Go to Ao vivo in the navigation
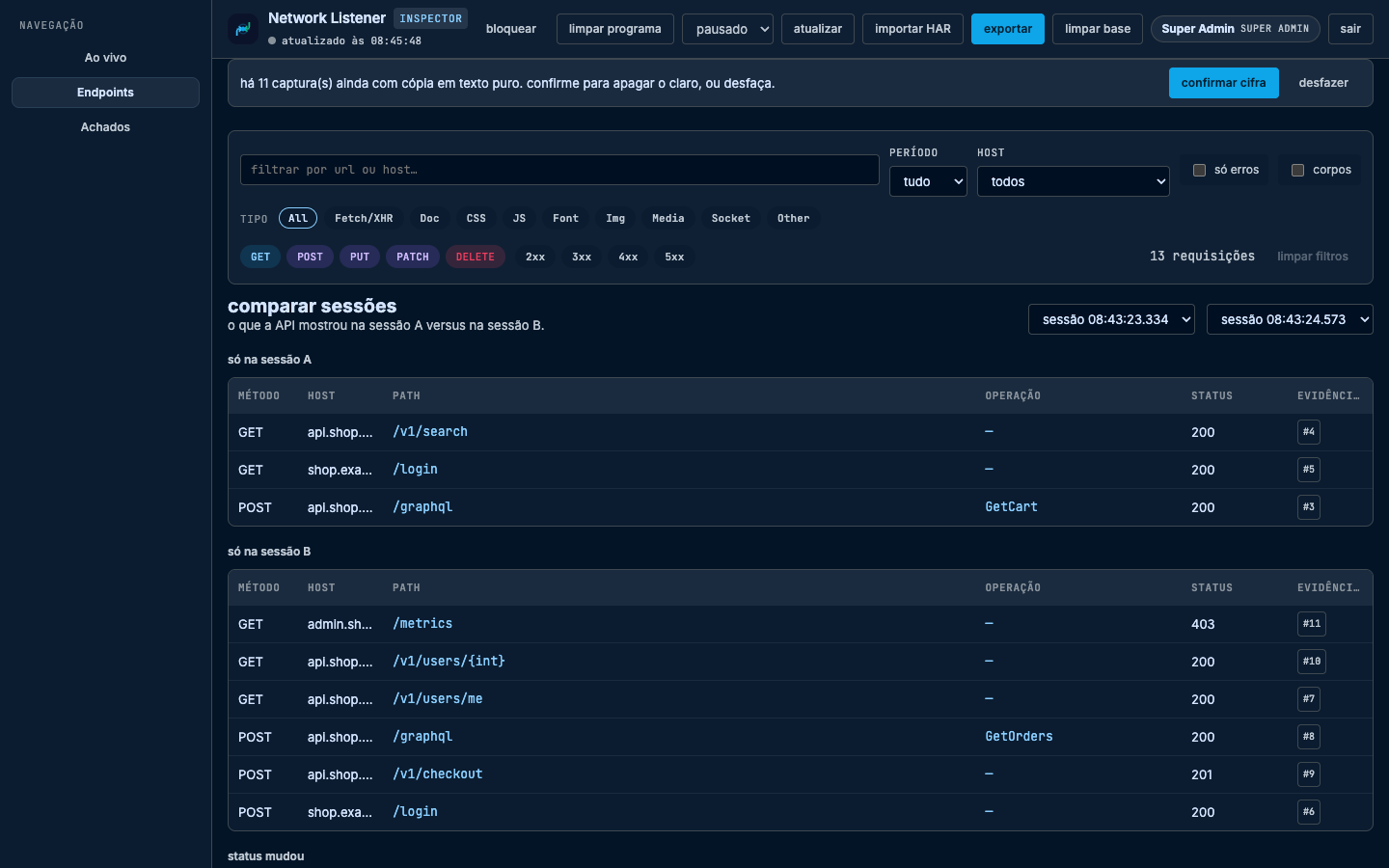This screenshot has height=868, width=1389. [x=105, y=58]
